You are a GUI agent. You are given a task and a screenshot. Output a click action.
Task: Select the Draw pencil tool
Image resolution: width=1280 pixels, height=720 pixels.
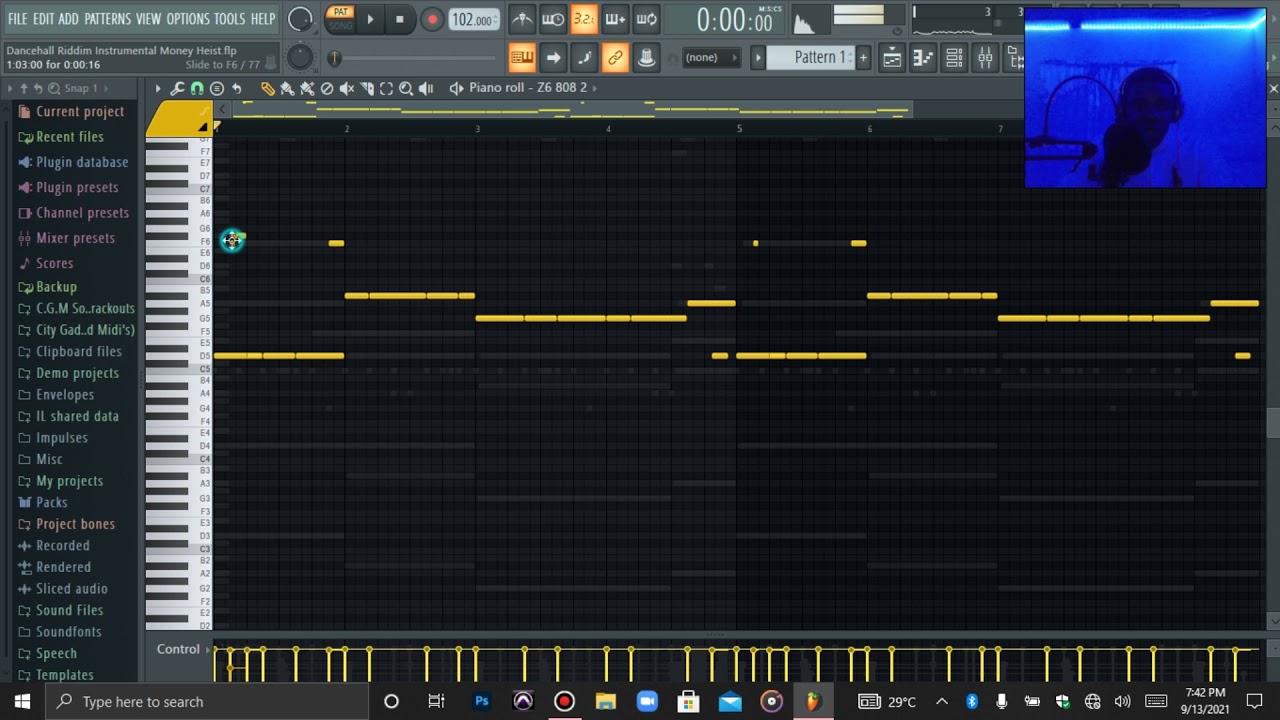[267, 88]
